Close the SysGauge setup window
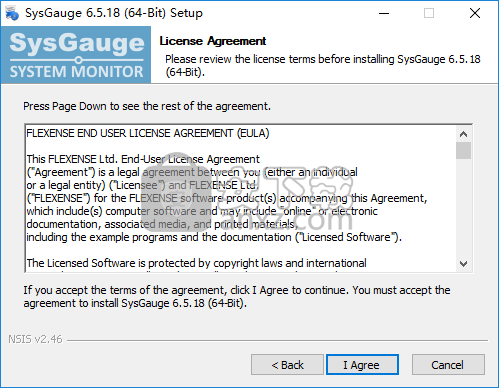 click(475, 13)
